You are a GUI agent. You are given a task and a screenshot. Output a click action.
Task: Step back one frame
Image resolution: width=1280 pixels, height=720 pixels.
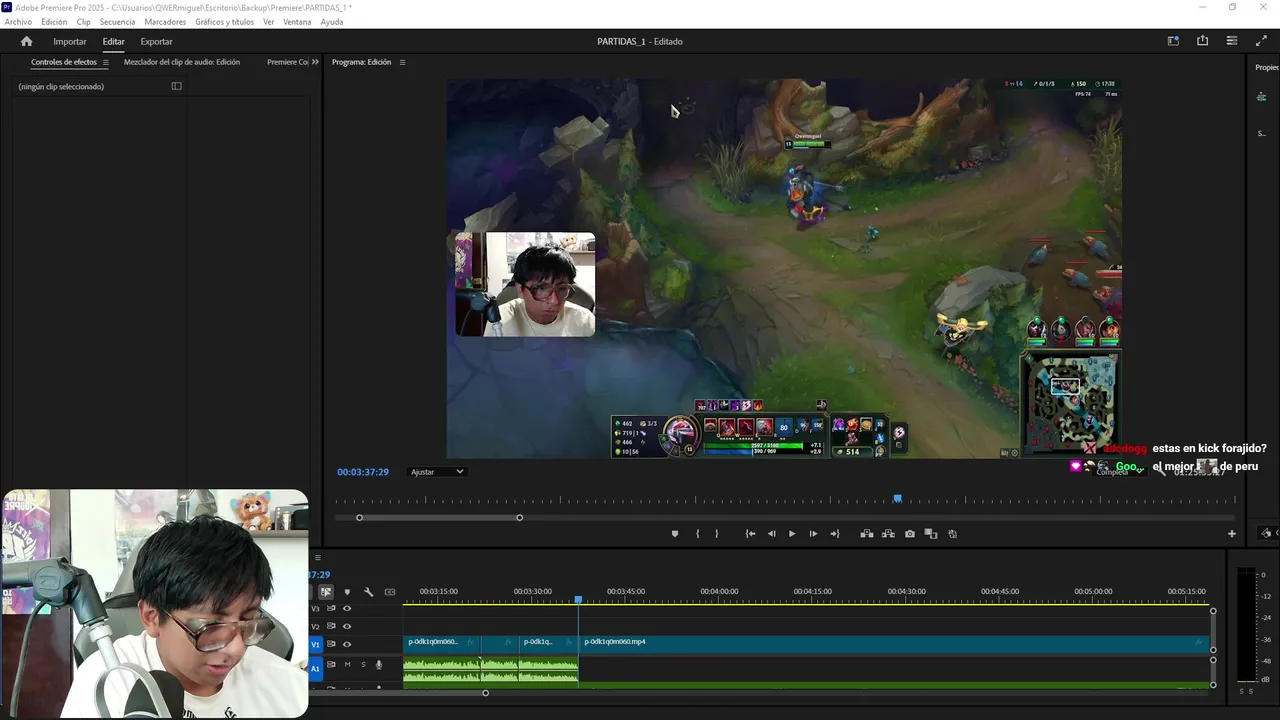[x=771, y=534]
